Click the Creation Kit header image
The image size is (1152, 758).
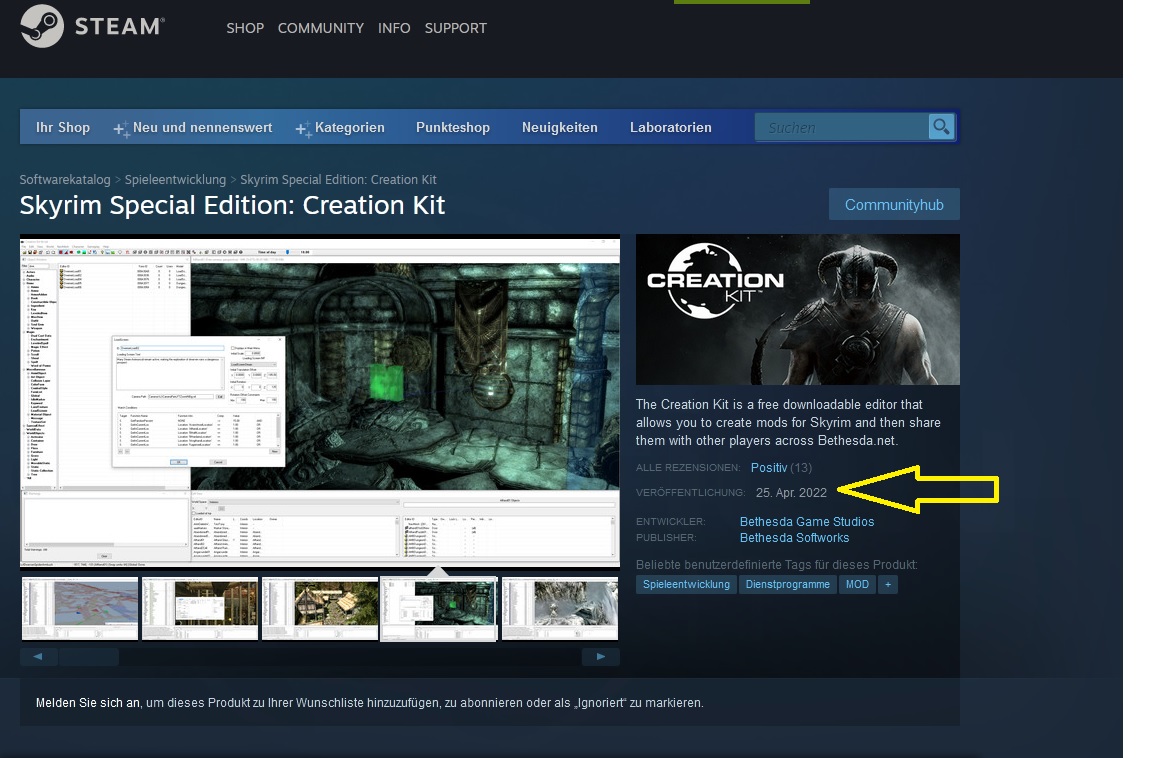tap(797, 309)
